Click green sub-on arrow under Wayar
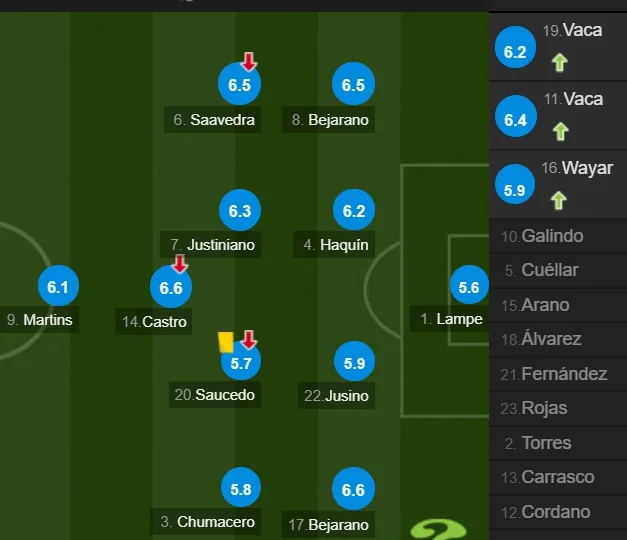This screenshot has width=627, height=540. (559, 200)
